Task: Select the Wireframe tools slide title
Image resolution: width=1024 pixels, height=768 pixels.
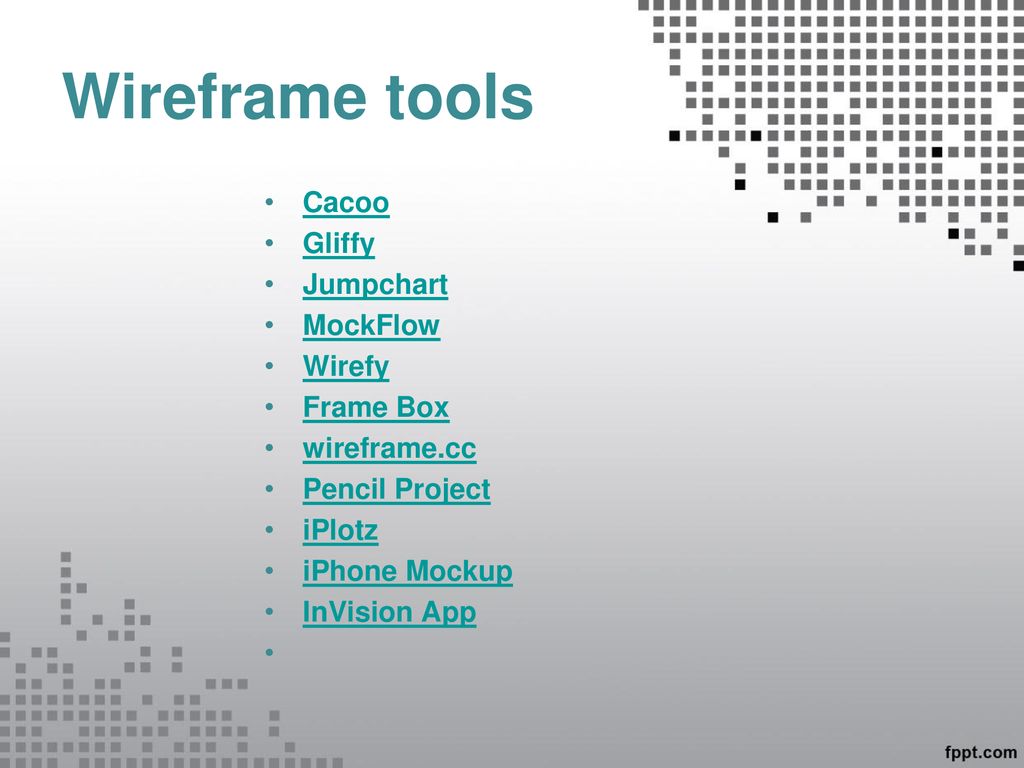Action: click(x=298, y=96)
